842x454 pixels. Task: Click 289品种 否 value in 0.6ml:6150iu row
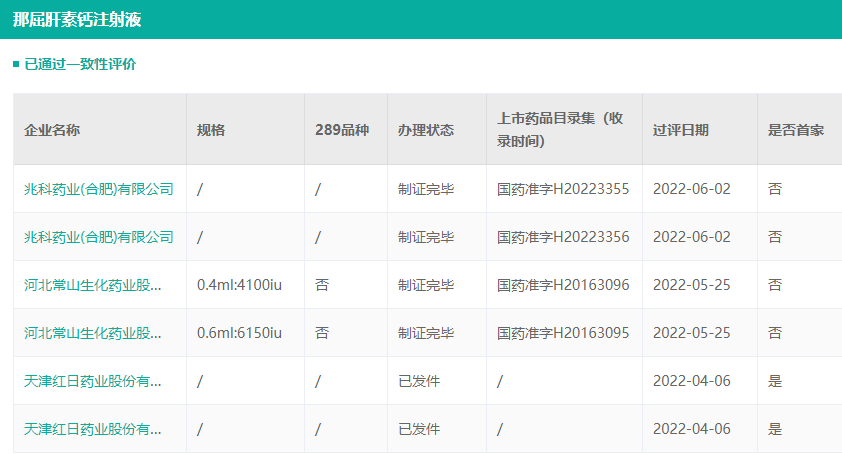[322, 333]
